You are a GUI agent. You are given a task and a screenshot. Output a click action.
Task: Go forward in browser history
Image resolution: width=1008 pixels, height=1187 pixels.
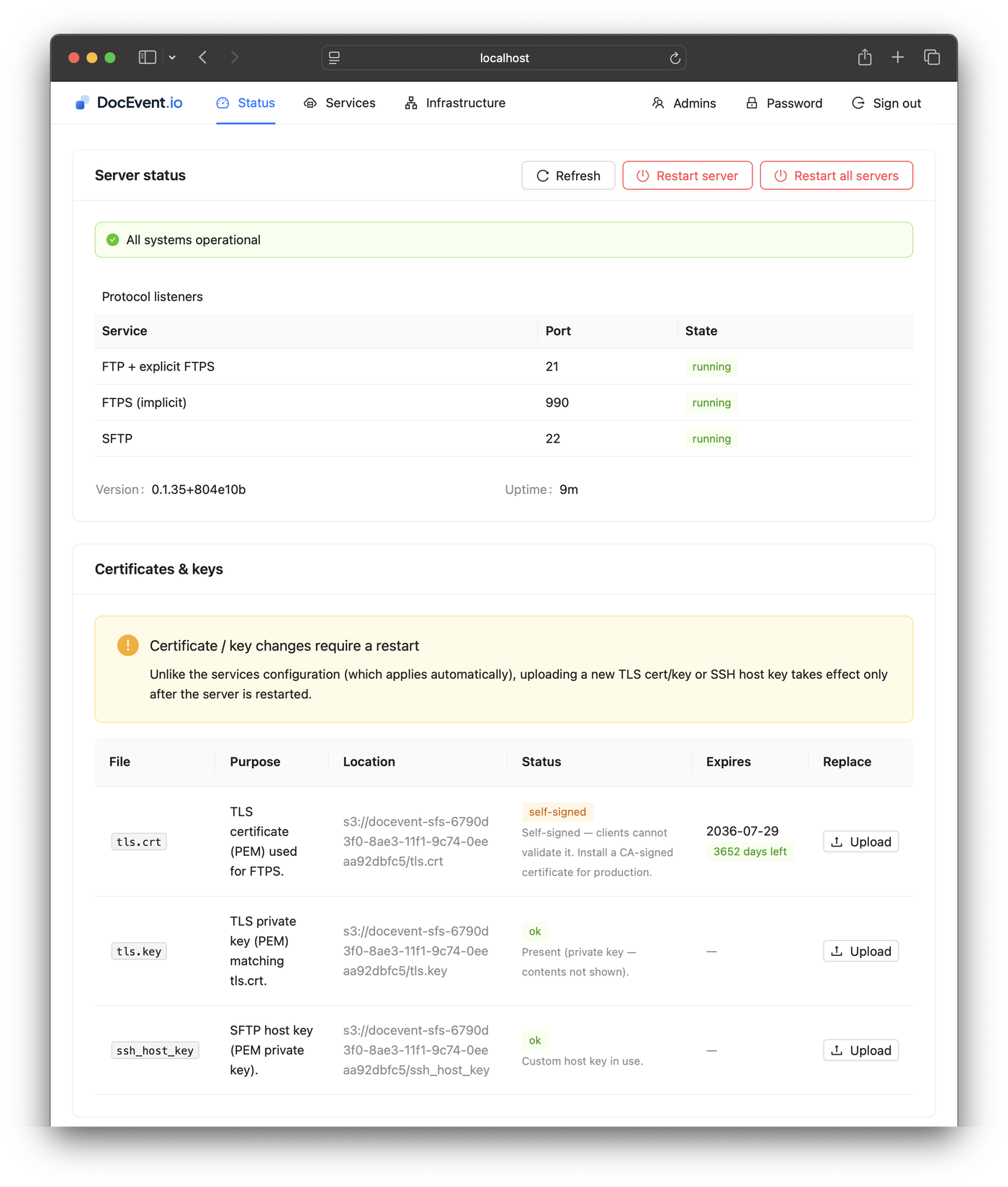(x=235, y=58)
